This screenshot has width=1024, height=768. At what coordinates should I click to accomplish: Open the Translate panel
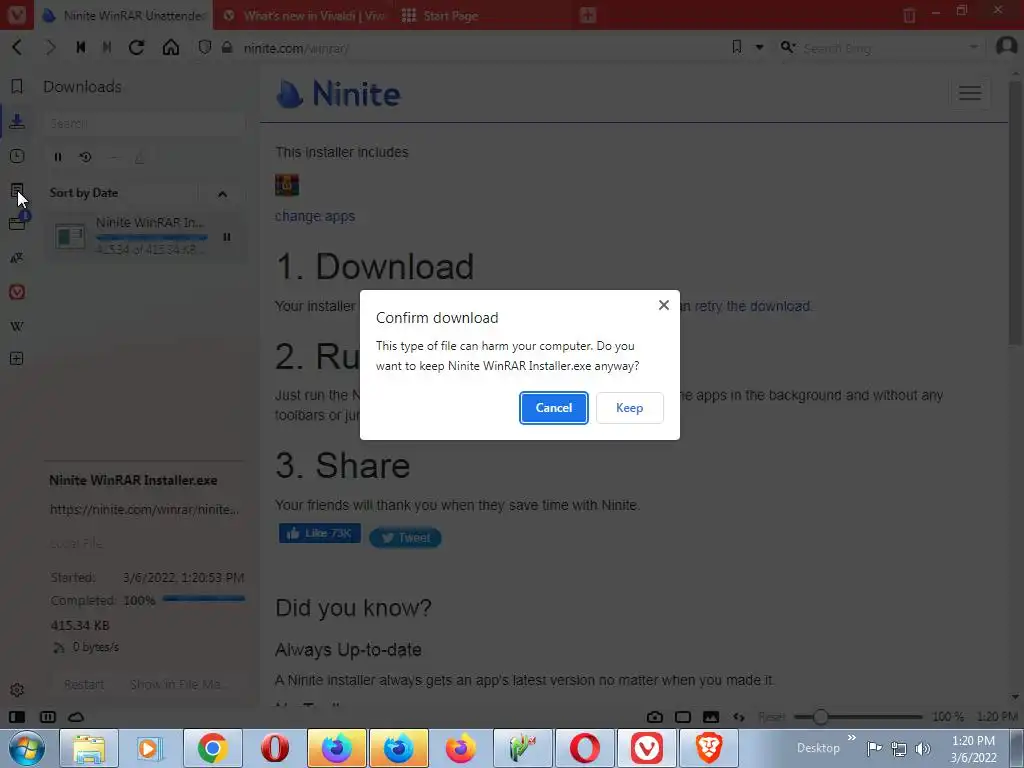click(x=17, y=258)
